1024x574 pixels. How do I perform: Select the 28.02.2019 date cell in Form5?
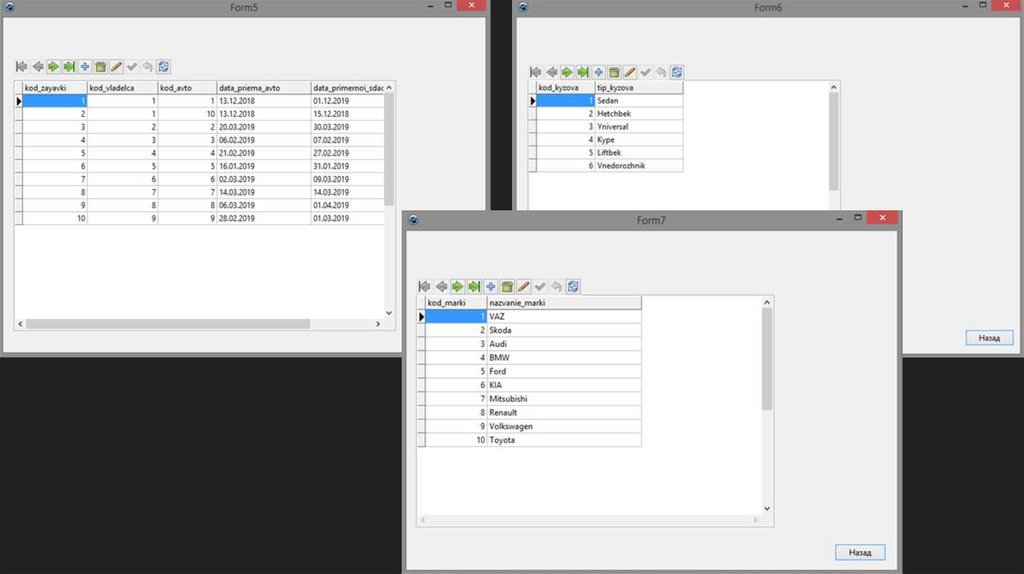click(x=263, y=218)
